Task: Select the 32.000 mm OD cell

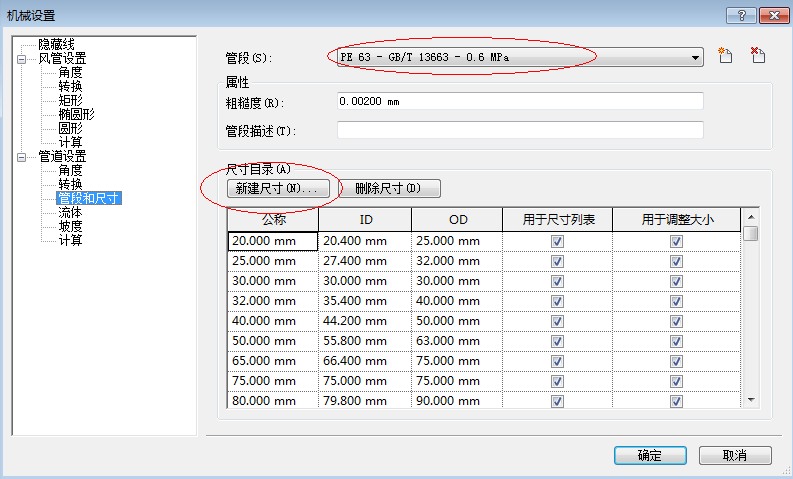Action: coord(457,262)
